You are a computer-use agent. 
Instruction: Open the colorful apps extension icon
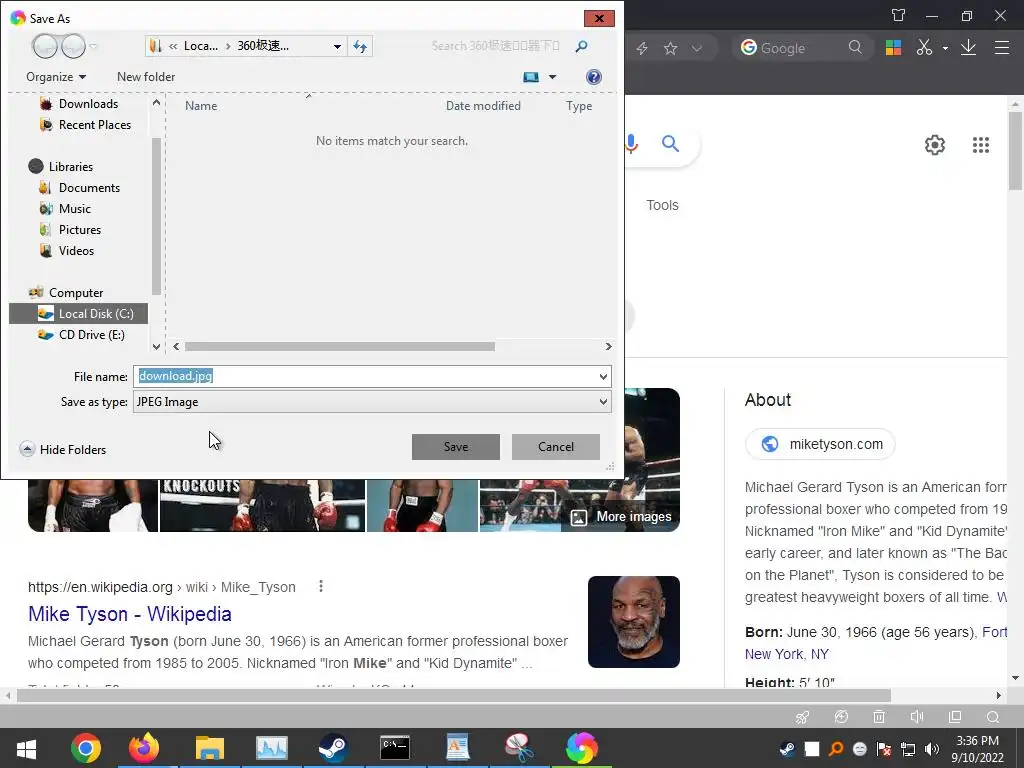(893, 47)
